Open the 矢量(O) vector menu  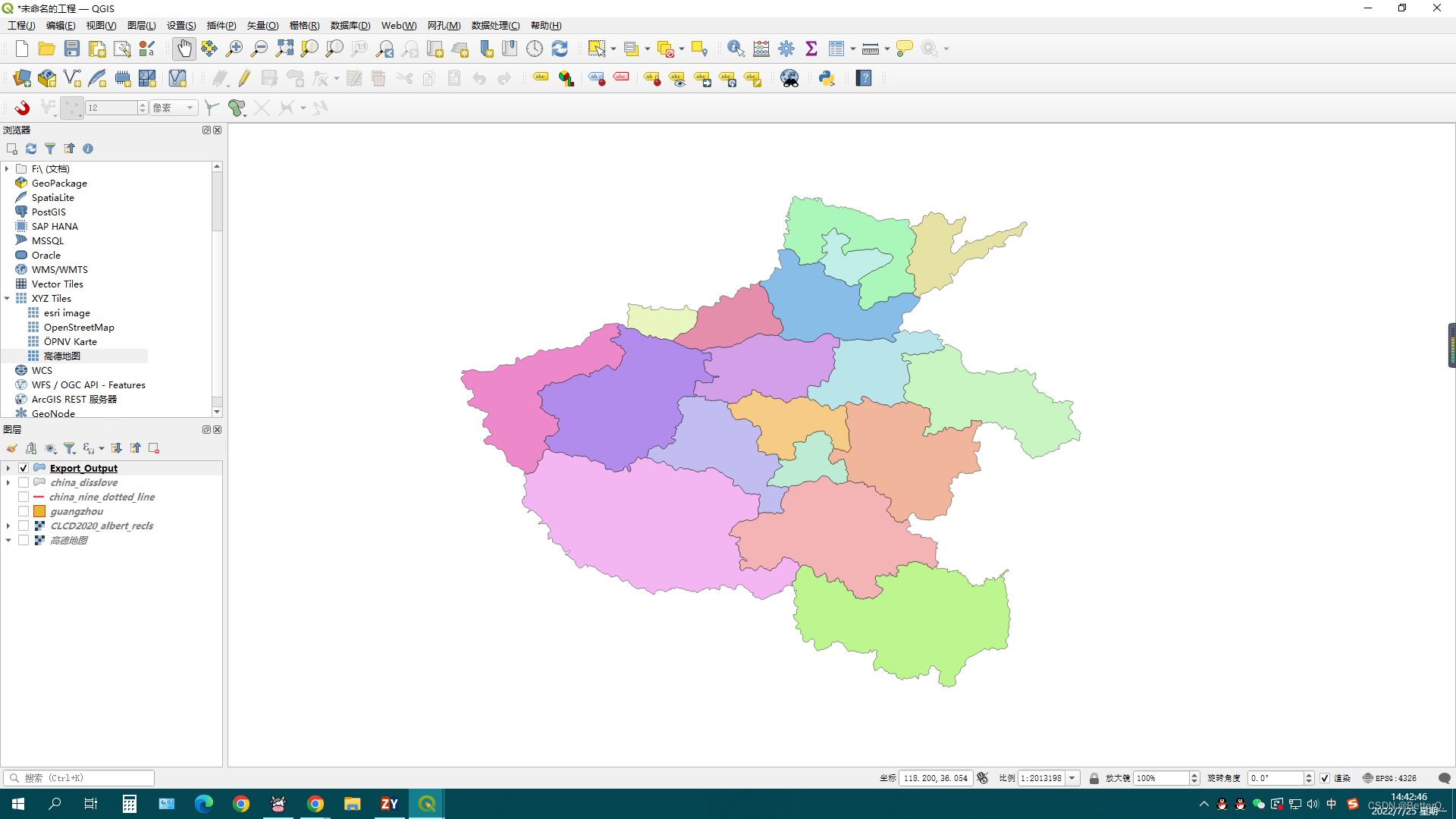(x=262, y=25)
